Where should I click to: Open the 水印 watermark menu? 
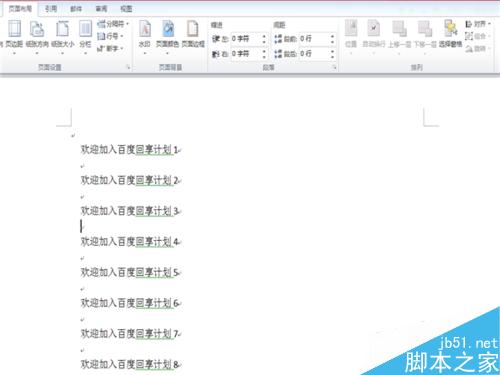145,36
